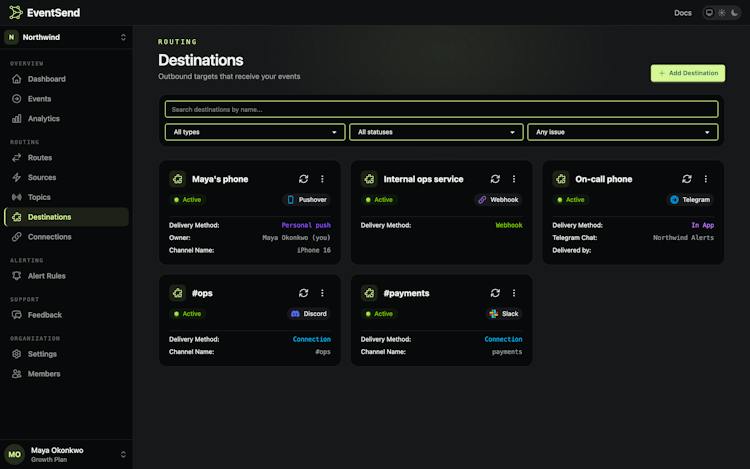Refresh the #ops destination

click(x=303, y=293)
